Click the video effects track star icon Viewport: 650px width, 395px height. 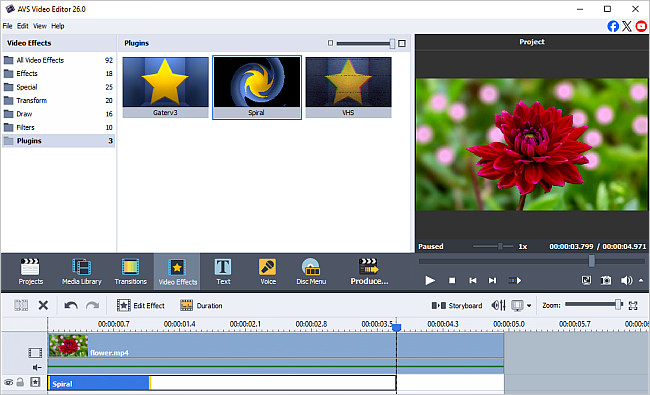click(35, 382)
